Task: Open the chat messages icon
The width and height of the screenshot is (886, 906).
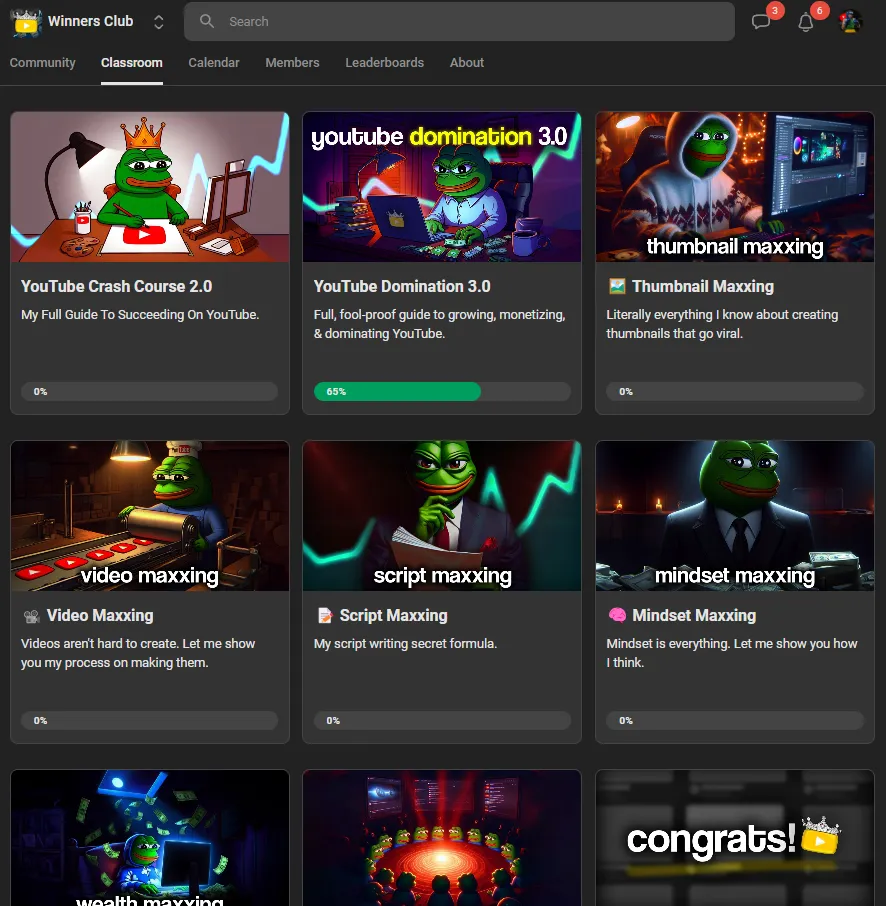Action: [x=761, y=22]
